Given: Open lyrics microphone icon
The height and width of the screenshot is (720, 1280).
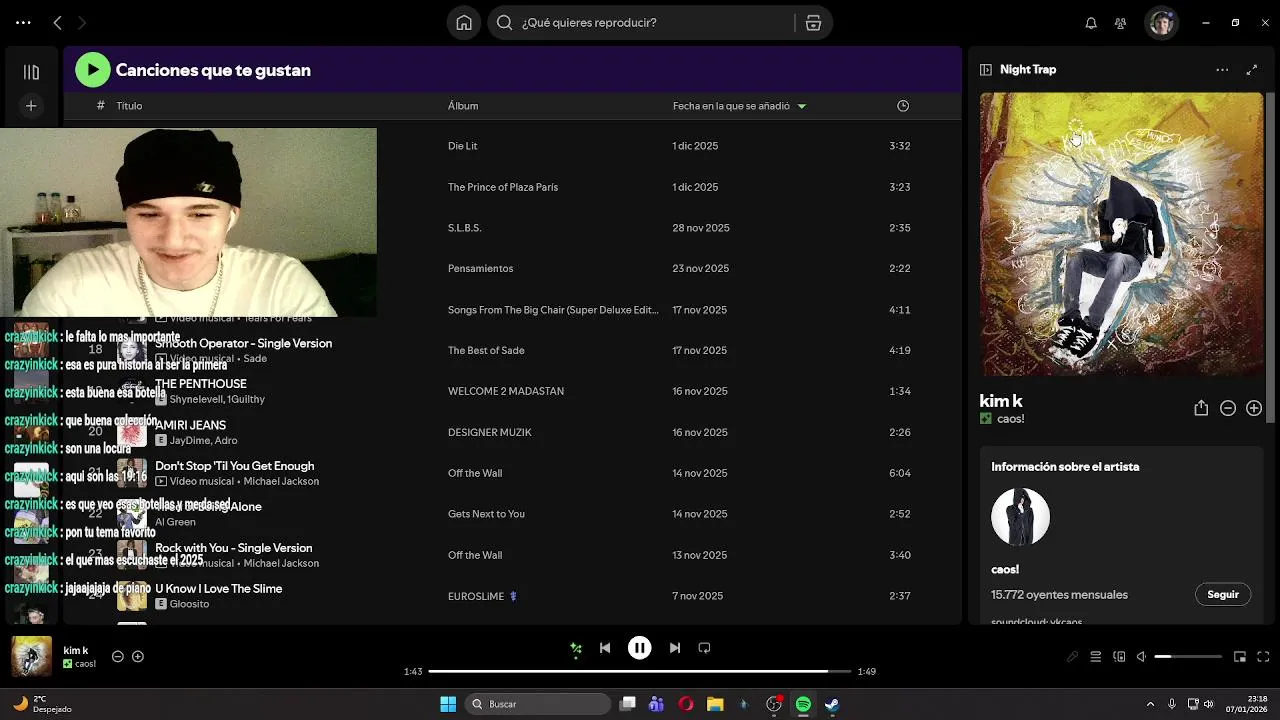Looking at the screenshot, I should tap(1072, 657).
